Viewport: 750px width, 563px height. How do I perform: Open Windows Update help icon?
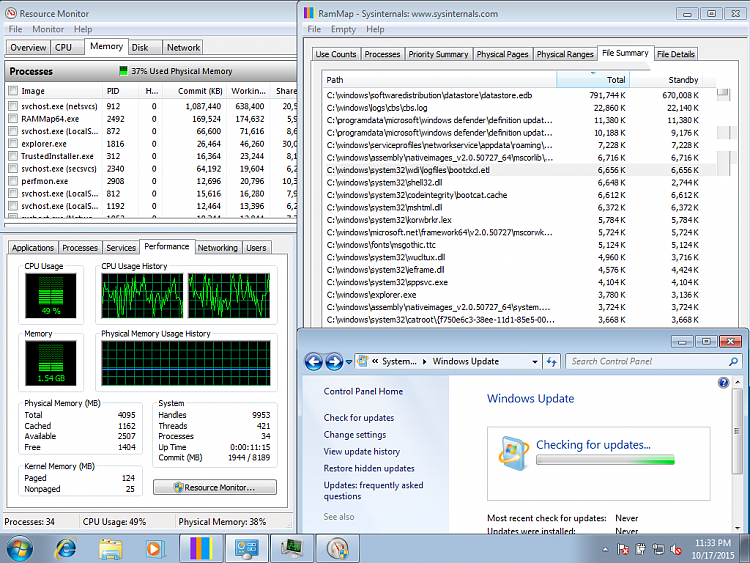tap(723, 382)
